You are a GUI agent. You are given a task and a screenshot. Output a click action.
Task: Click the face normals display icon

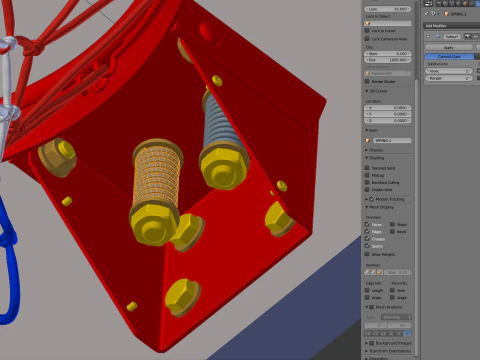(379, 272)
